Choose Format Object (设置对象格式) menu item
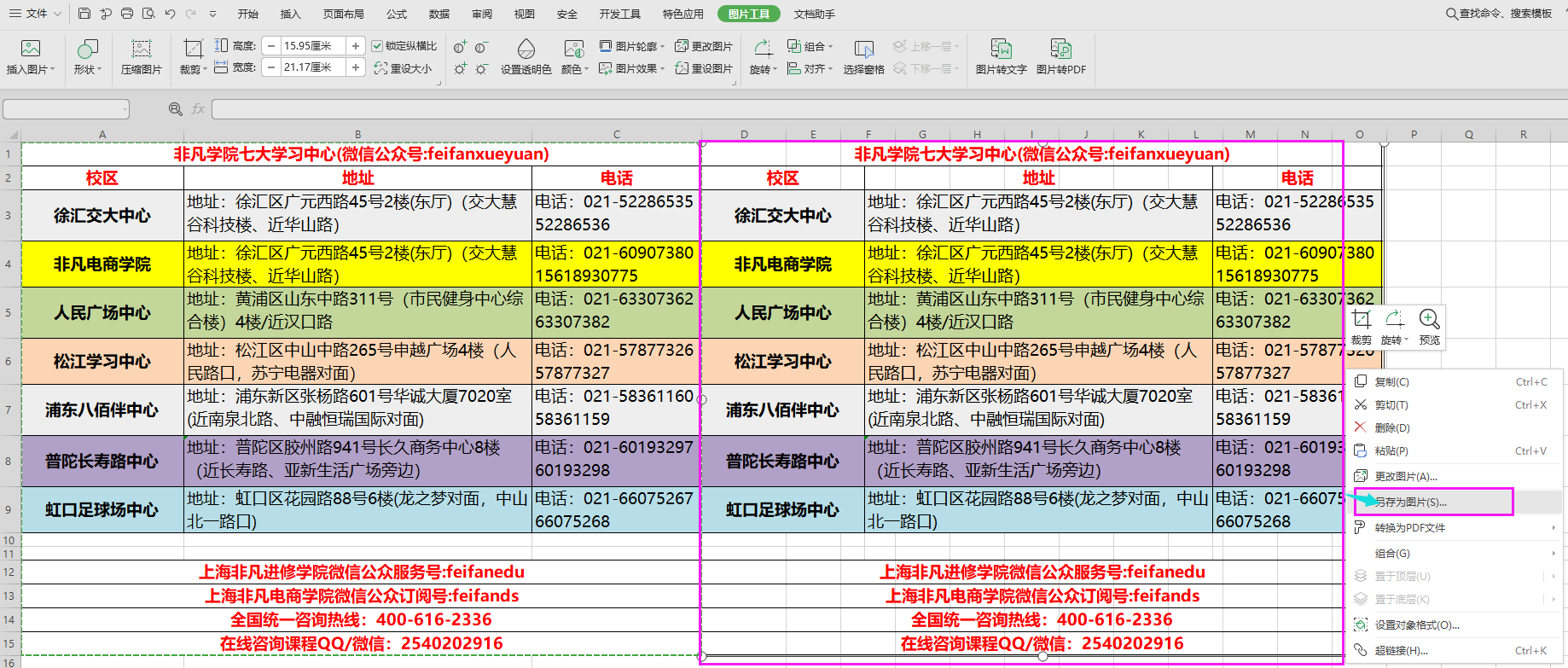Screen dimensions: 1568x668 pos(1456,624)
